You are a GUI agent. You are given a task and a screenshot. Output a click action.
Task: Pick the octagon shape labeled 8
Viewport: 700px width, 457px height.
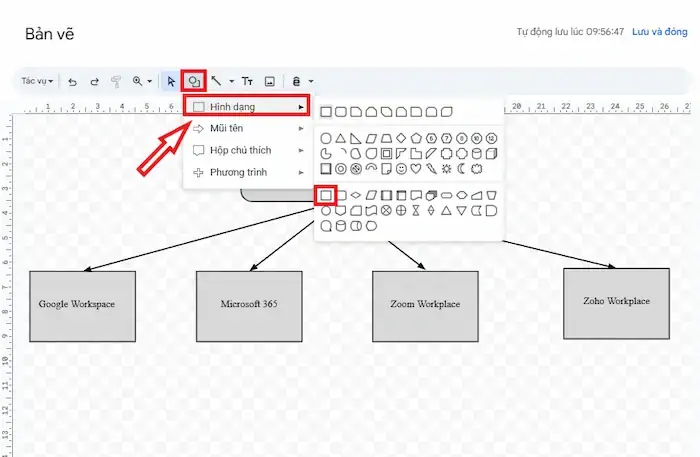461,138
